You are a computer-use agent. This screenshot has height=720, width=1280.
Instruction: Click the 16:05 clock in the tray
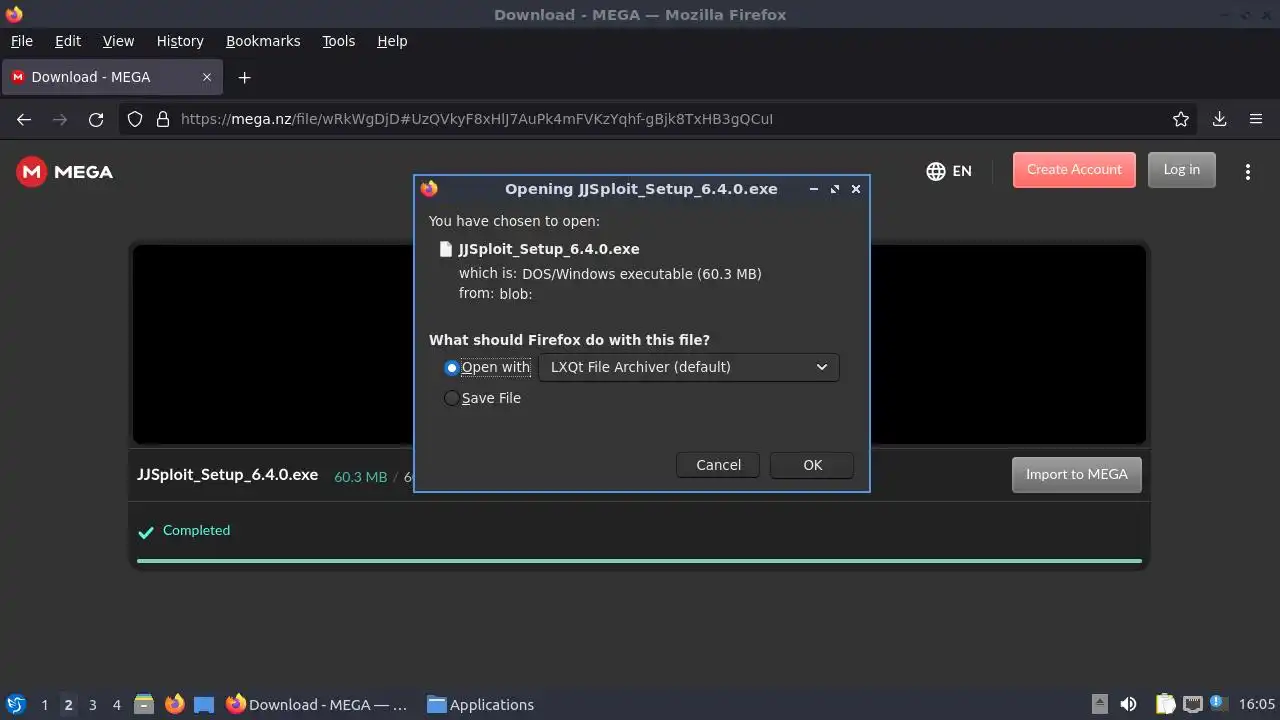1257,704
